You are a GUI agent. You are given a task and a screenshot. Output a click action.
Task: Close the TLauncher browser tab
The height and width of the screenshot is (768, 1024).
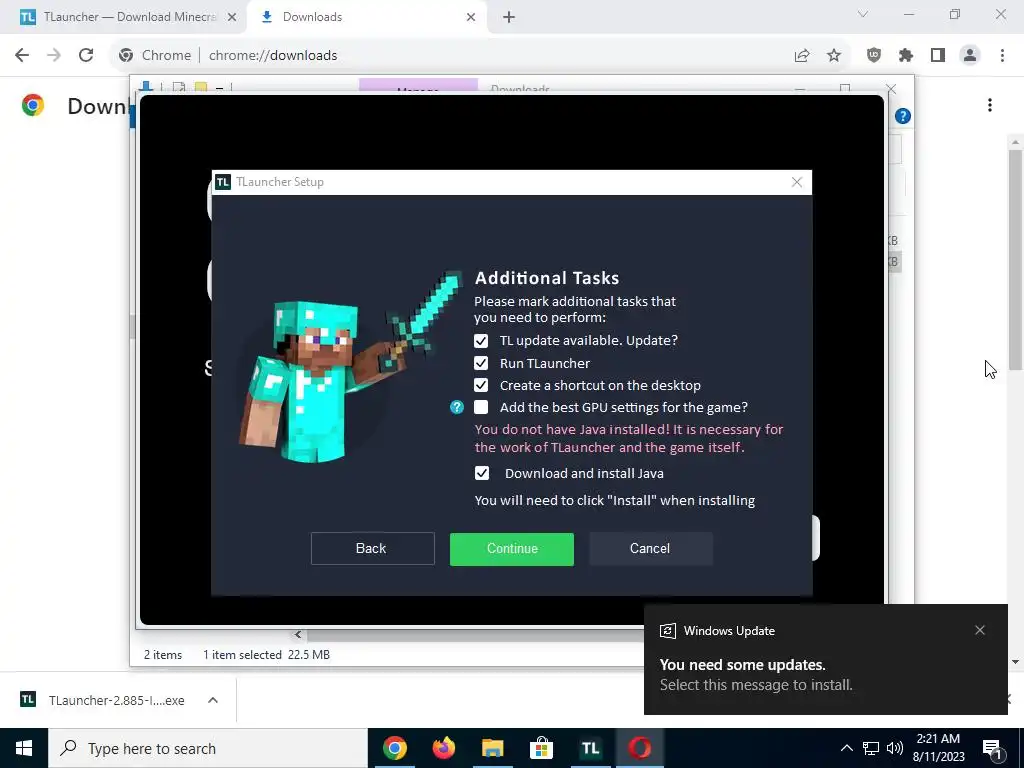pos(232,17)
